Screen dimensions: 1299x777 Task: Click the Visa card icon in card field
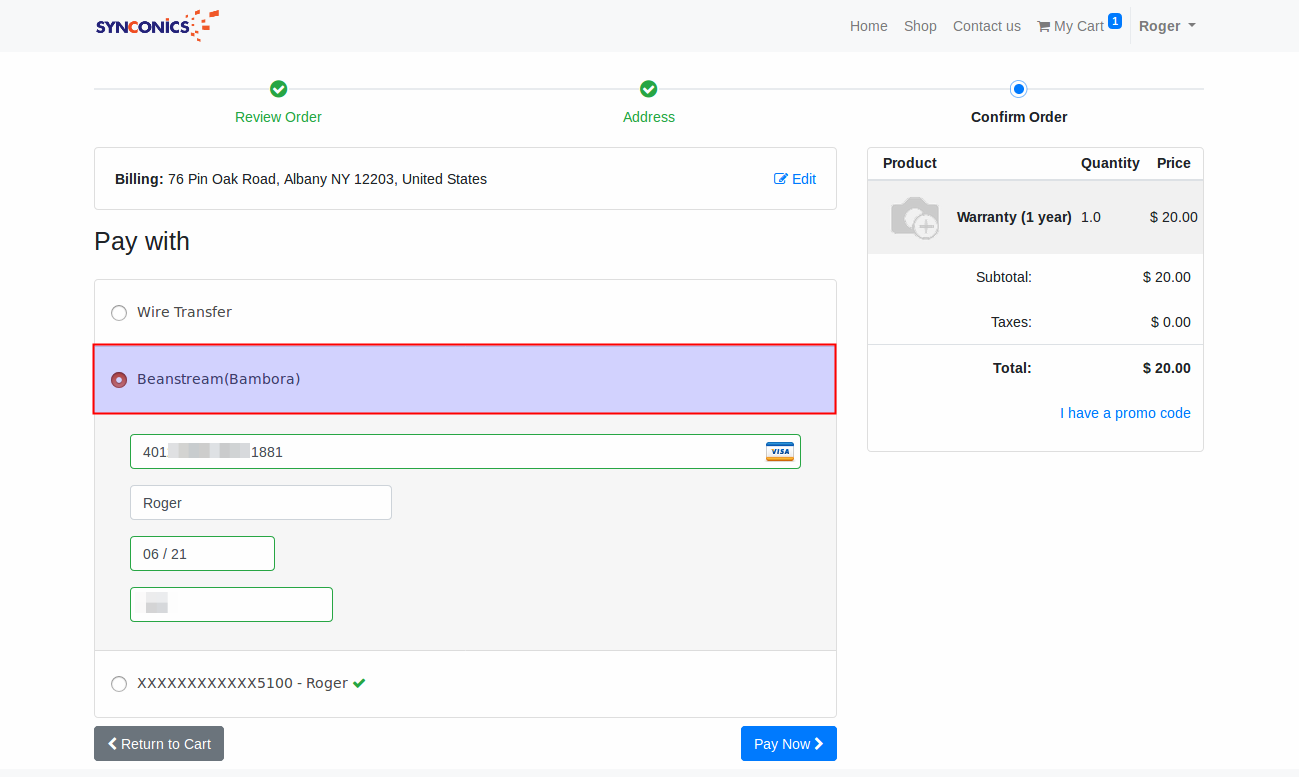[x=779, y=452]
